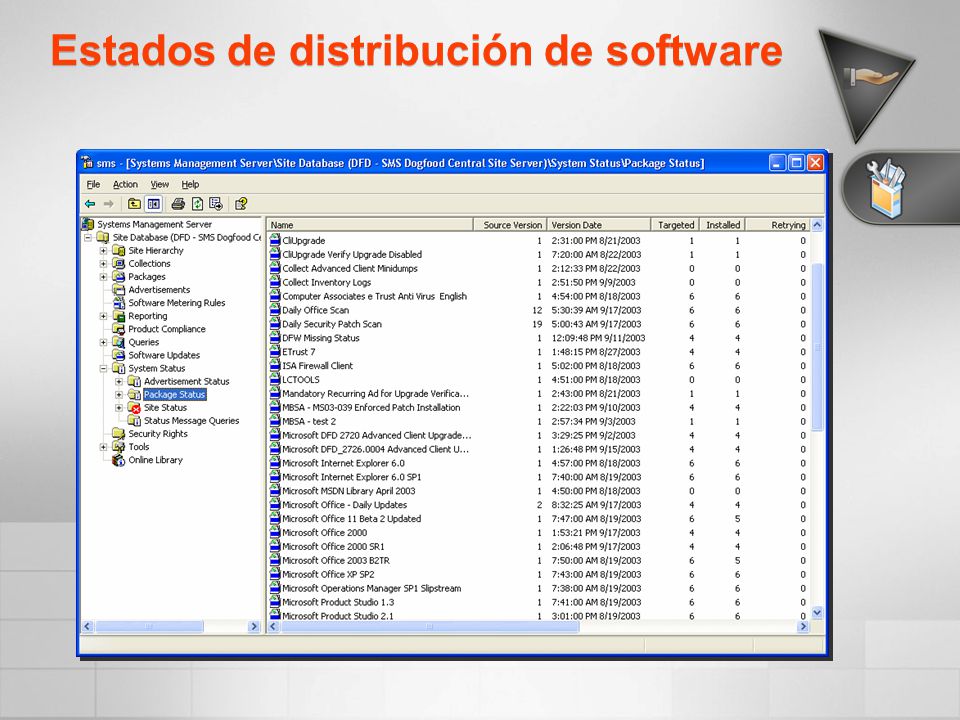Click the package list's scroll-right arrow
Viewport: 960px width, 720px height.
[x=803, y=626]
